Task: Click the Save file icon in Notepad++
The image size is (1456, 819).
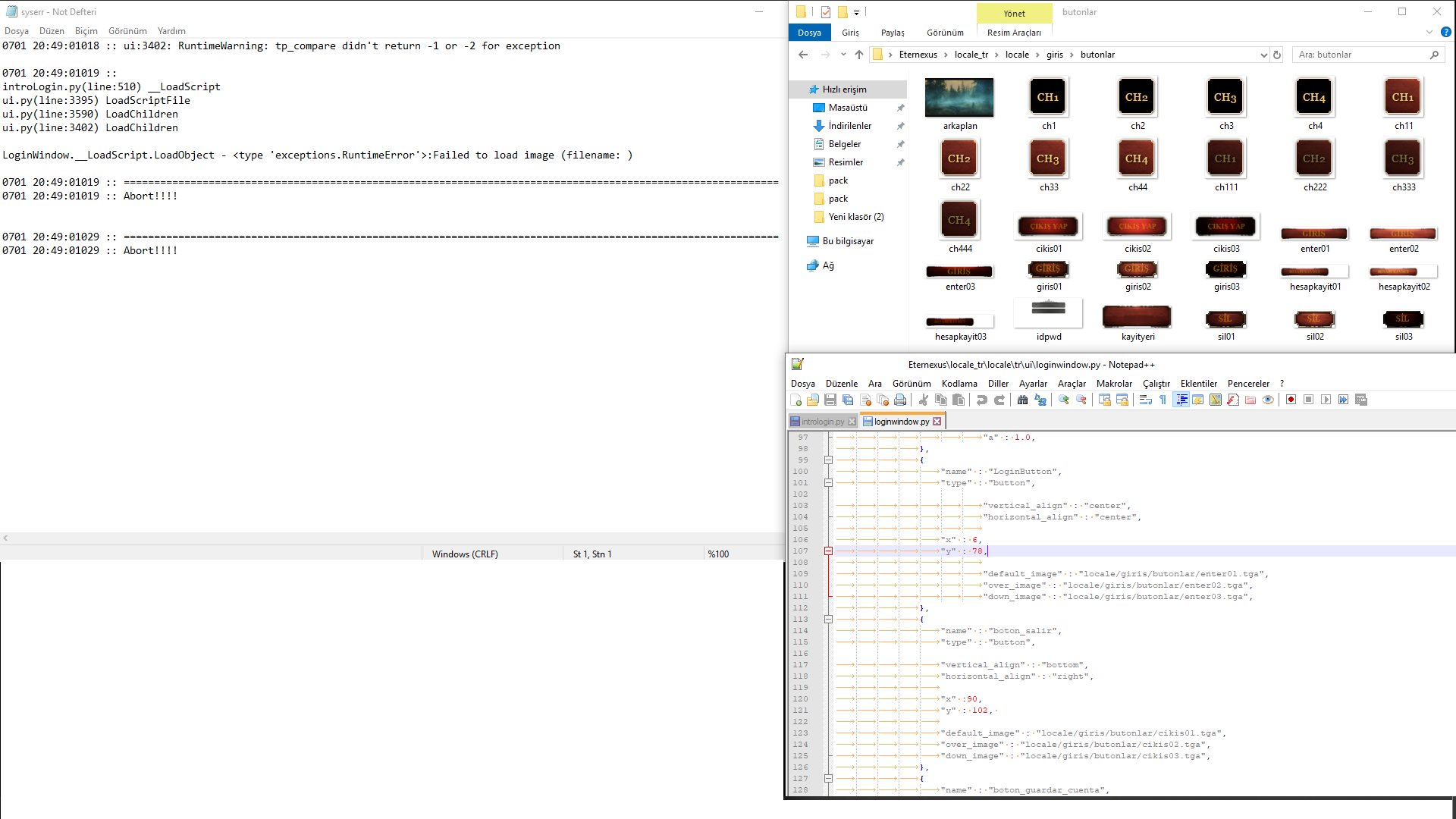Action: pyautogui.click(x=830, y=400)
